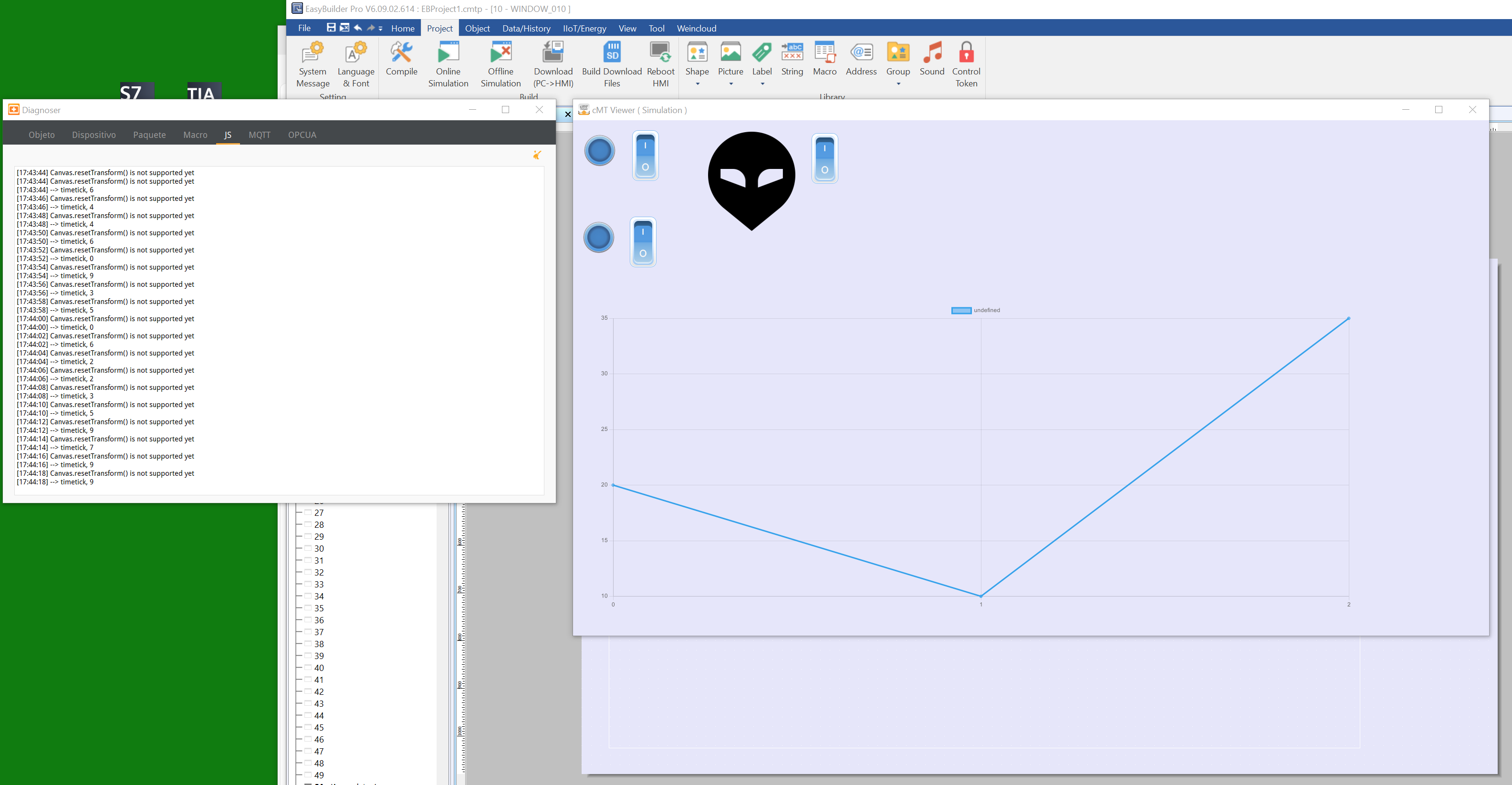Toggle the lower-left I/O switch in cMT Viewer
Image resolution: width=1512 pixels, height=785 pixels.
pyautogui.click(x=643, y=242)
